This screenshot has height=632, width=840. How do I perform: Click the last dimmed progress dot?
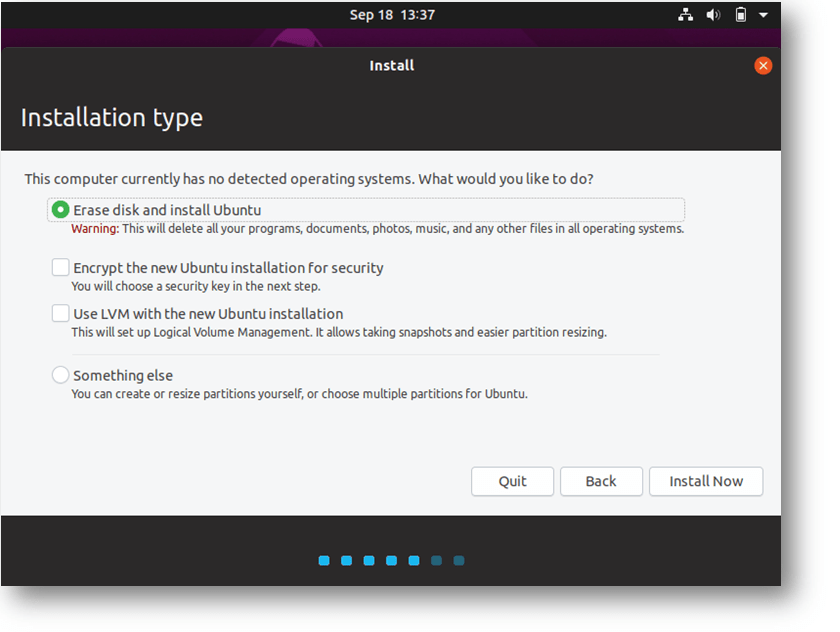(x=459, y=560)
